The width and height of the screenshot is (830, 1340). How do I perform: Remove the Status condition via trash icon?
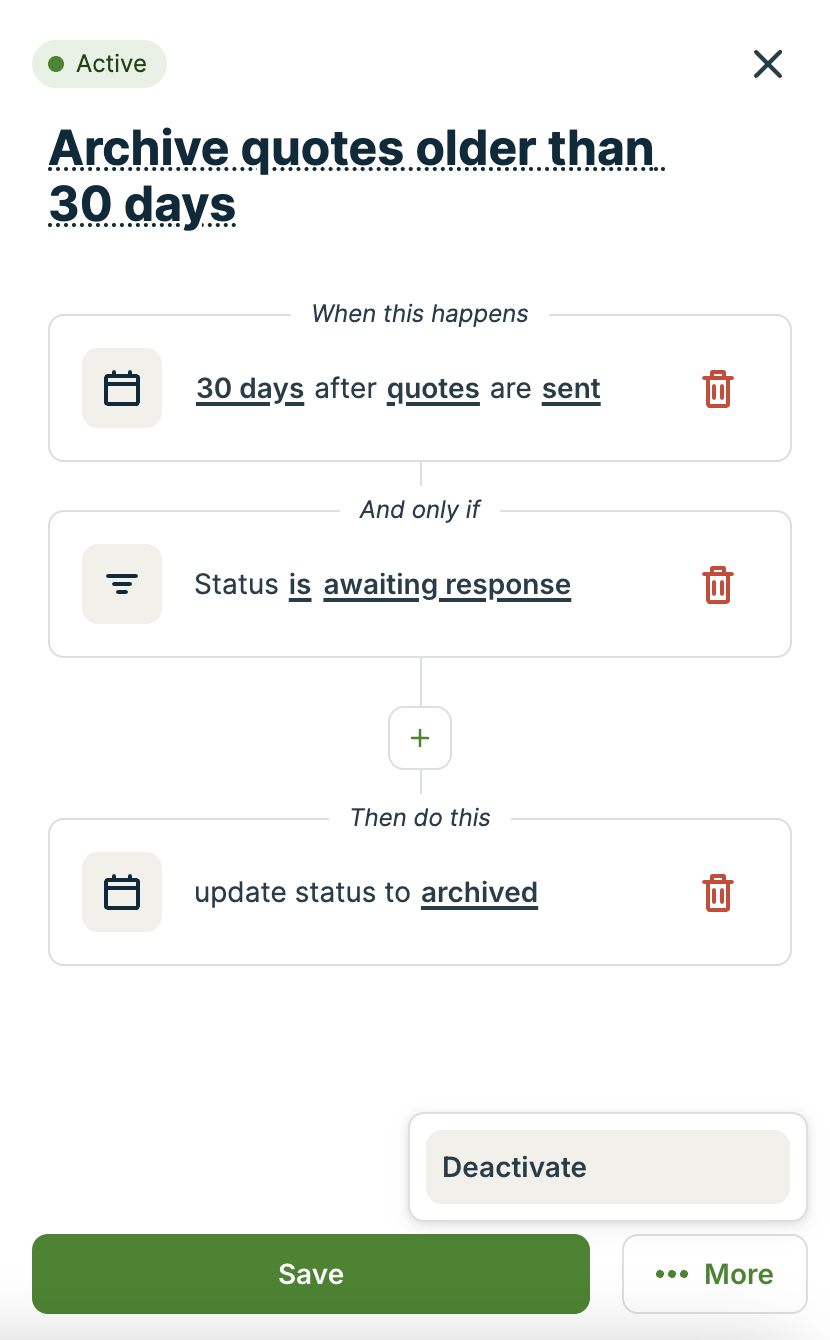click(x=717, y=585)
